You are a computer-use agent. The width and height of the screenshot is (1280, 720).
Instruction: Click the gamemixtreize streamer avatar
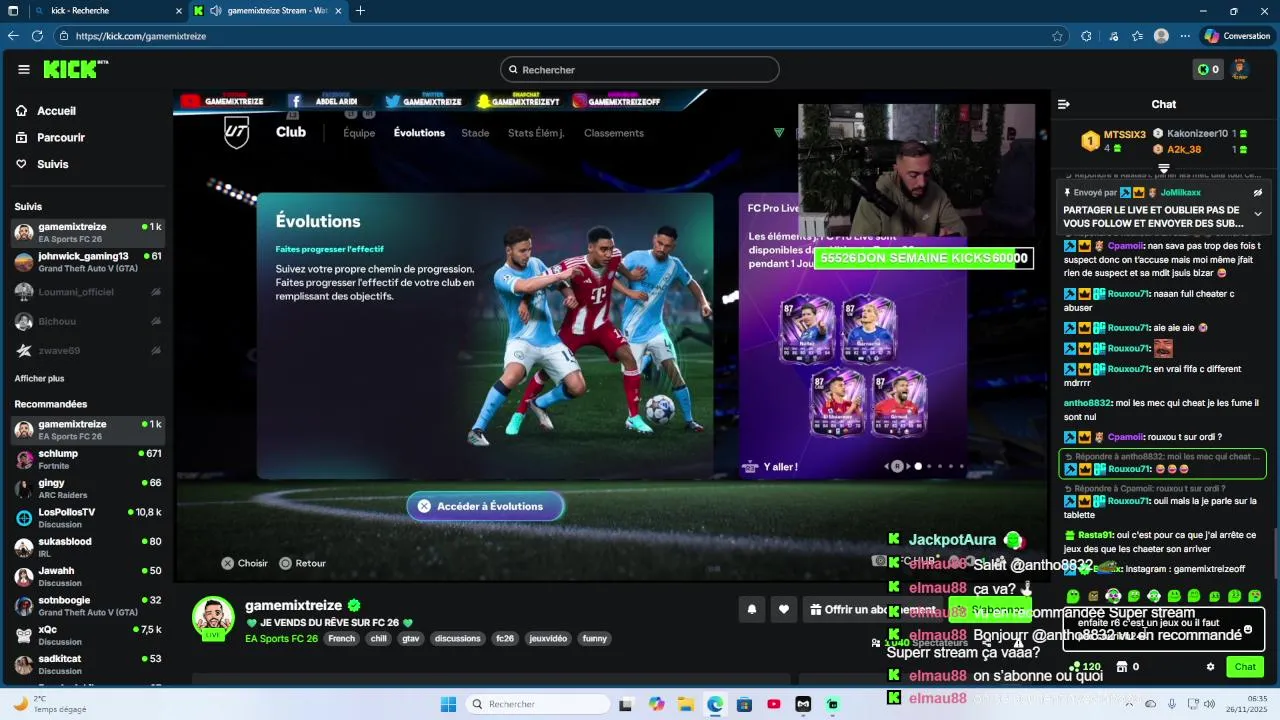(213, 618)
